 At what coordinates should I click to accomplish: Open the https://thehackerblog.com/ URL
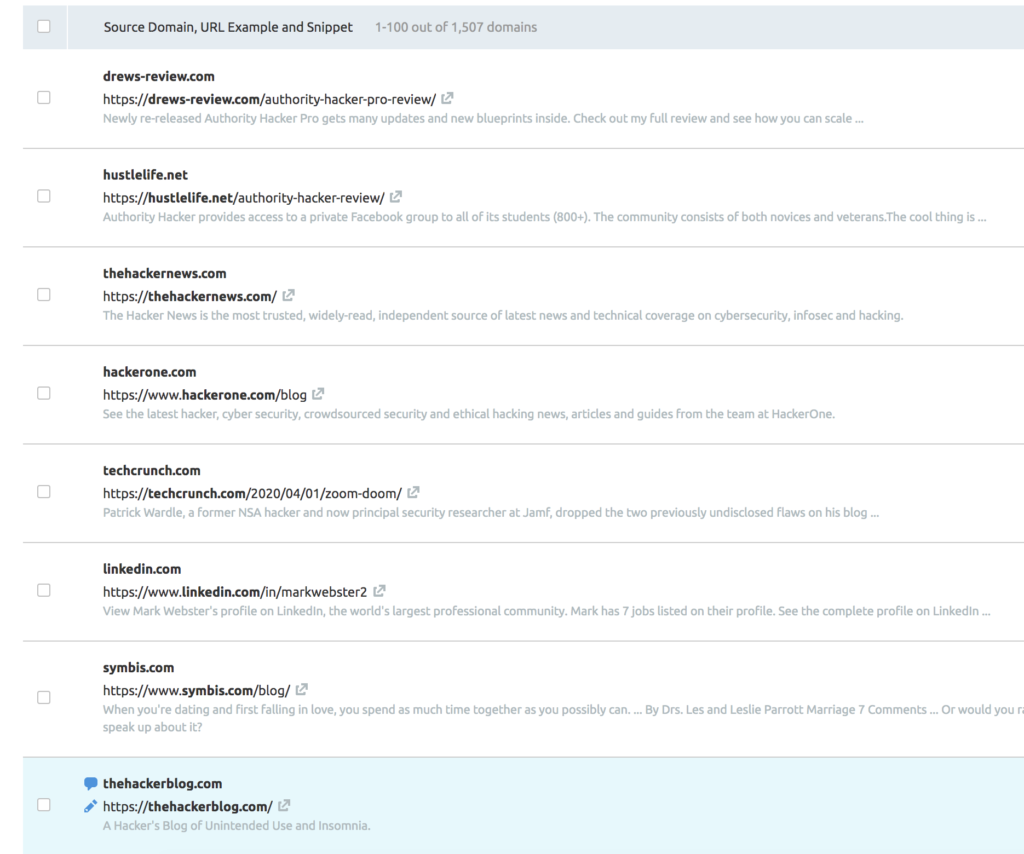click(187, 807)
